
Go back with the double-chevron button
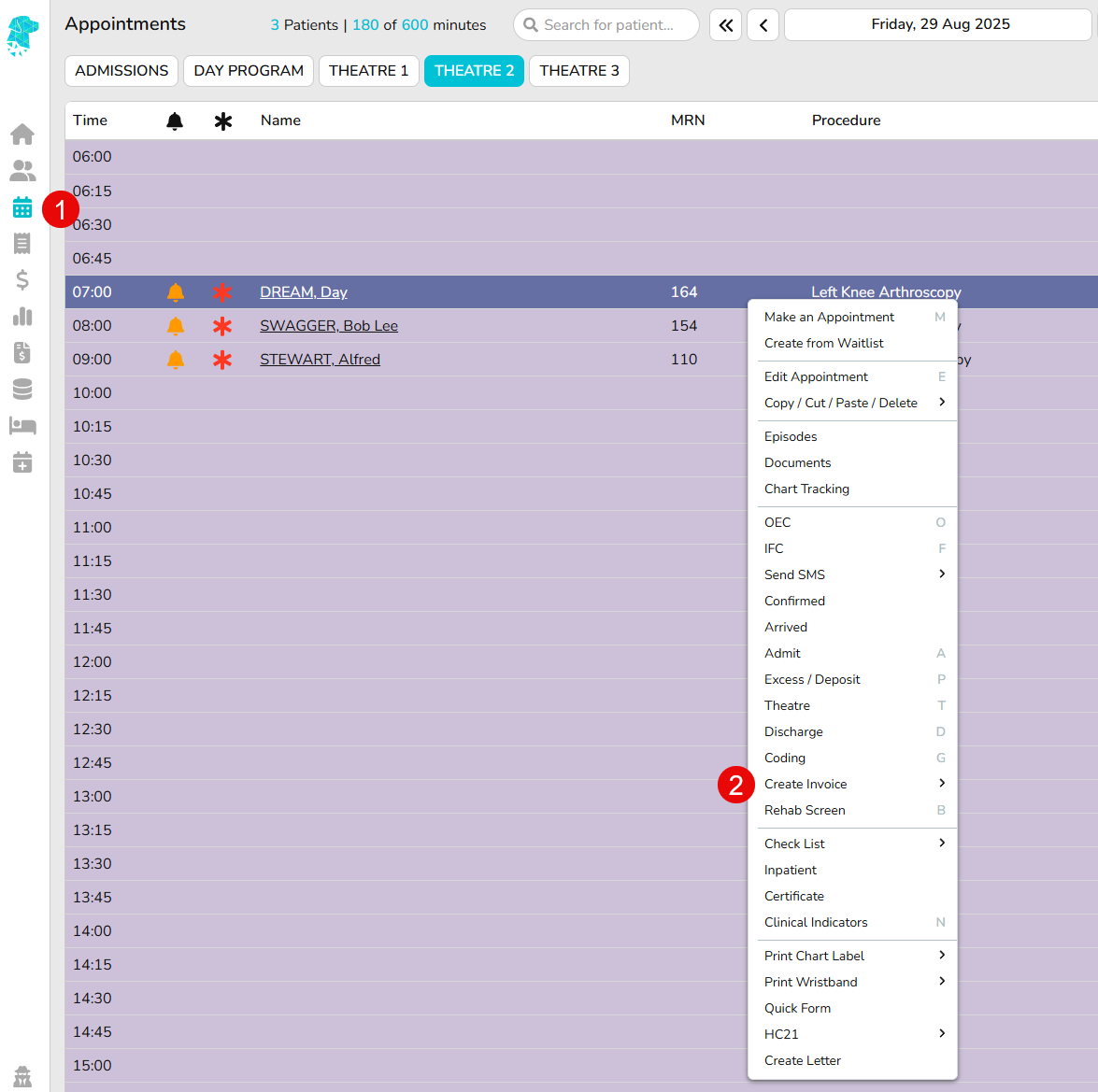click(x=725, y=25)
